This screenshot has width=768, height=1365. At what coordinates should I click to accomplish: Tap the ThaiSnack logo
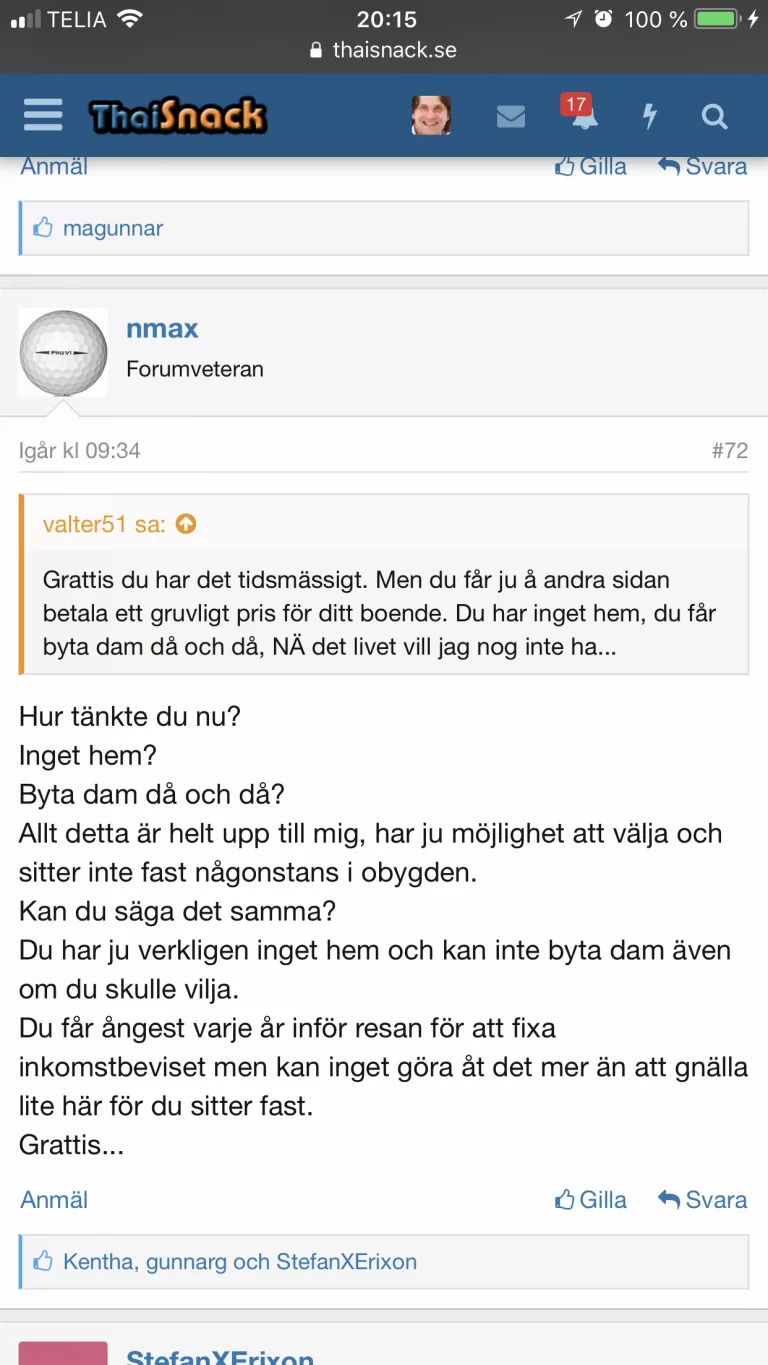(178, 117)
